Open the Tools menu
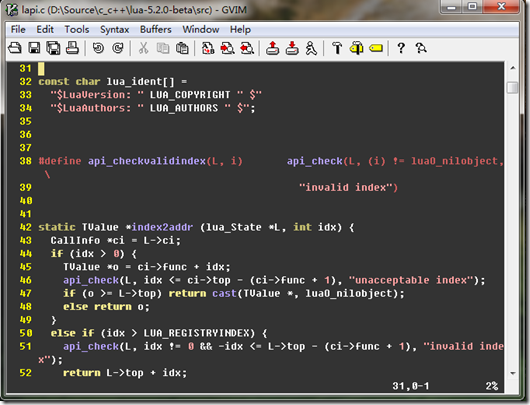 77,29
